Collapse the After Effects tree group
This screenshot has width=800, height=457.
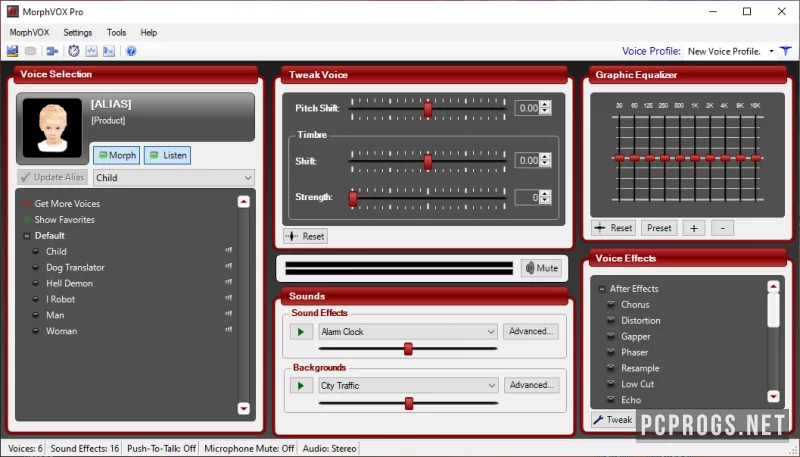pyautogui.click(x=602, y=289)
